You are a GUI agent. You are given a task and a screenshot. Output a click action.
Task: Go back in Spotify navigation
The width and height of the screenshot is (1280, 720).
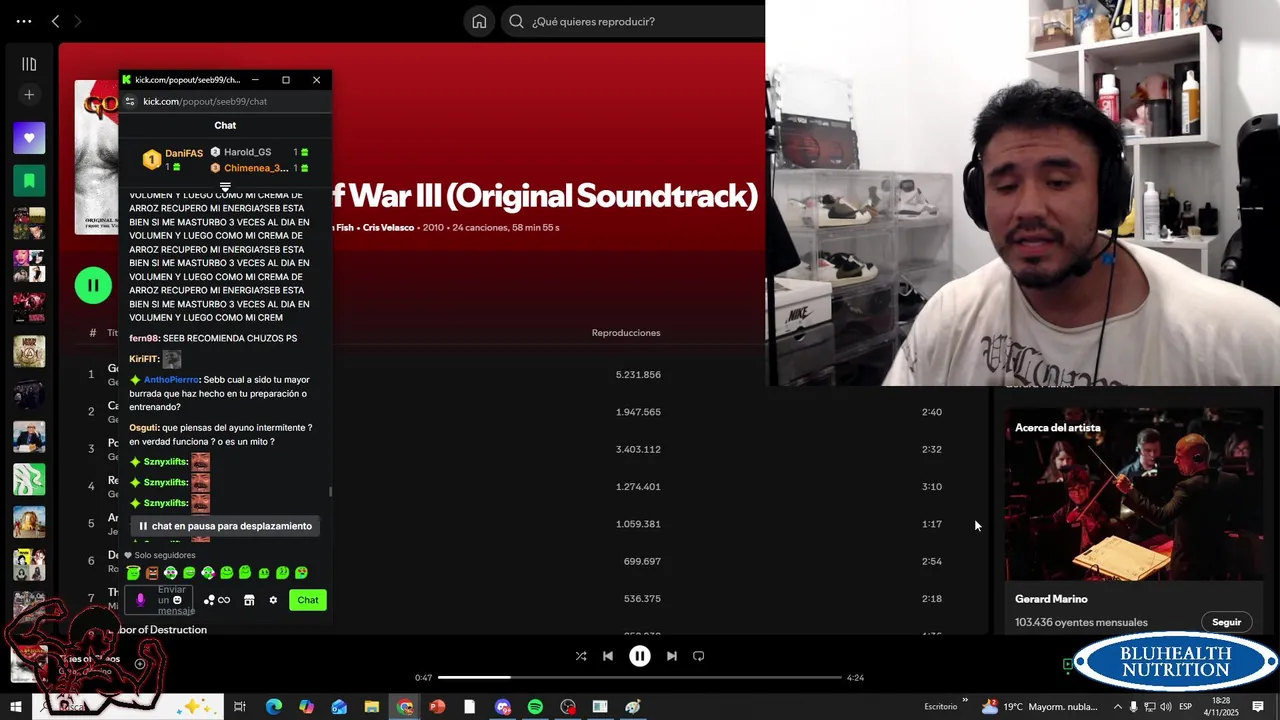[x=55, y=21]
